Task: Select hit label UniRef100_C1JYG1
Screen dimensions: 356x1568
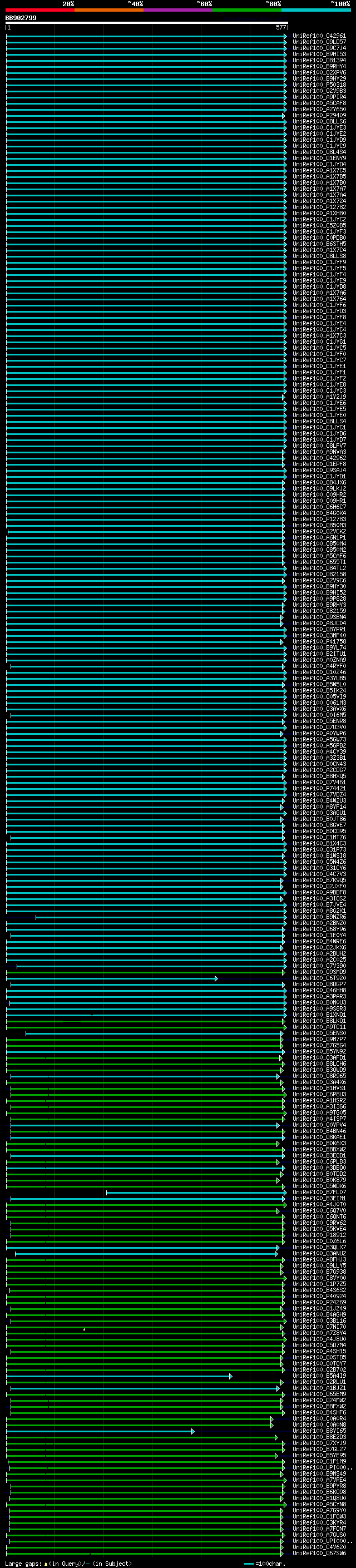Action: 319,342
